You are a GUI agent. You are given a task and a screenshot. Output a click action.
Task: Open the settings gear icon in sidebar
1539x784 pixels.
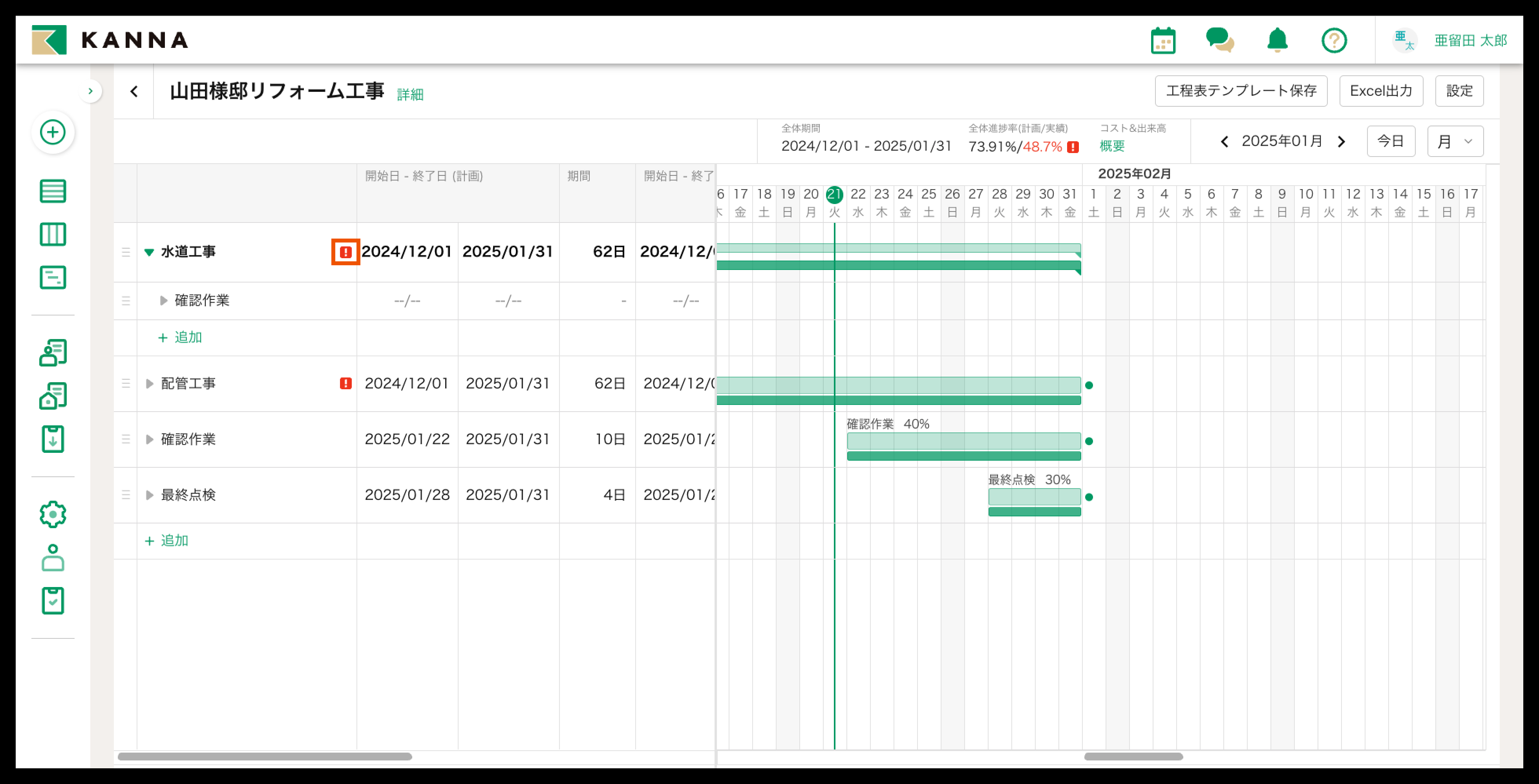pyautogui.click(x=53, y=514)
